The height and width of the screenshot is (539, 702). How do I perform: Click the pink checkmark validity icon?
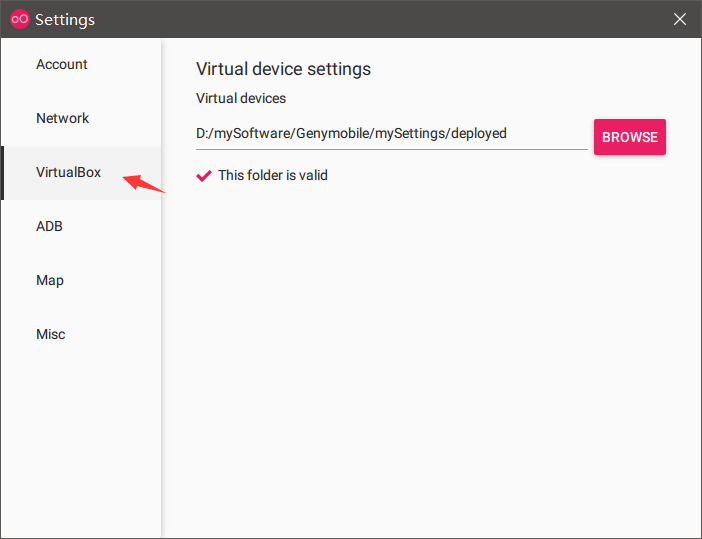(204, 175)
